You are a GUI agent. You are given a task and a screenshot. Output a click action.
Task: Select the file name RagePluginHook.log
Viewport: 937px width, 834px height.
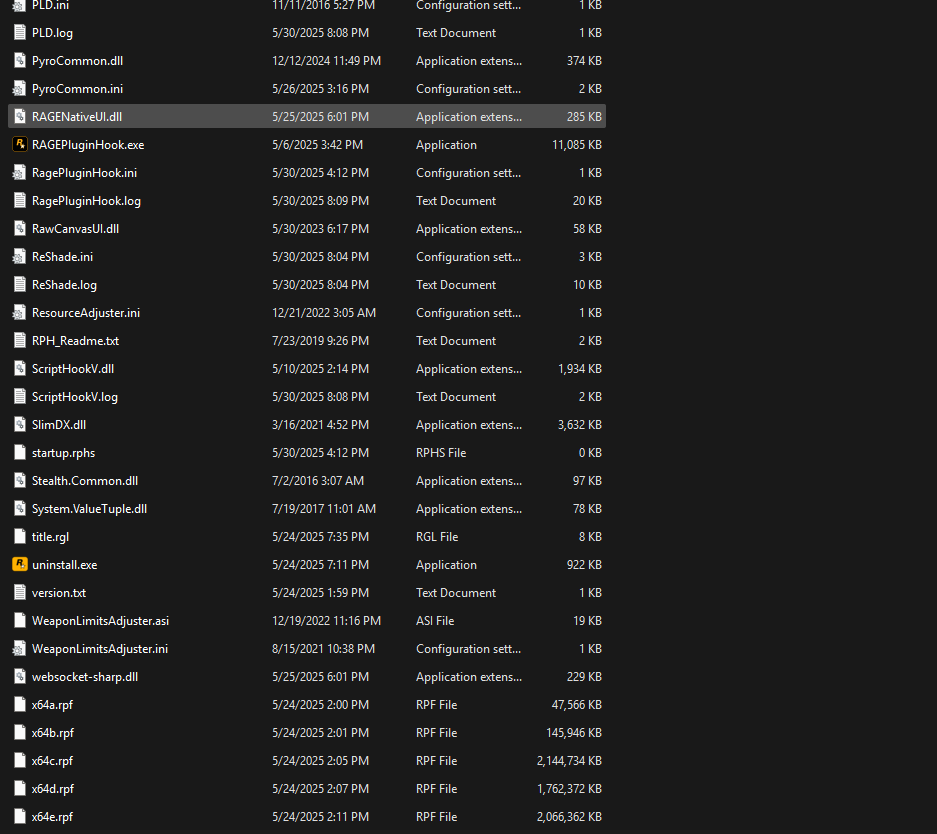(86, 201)
